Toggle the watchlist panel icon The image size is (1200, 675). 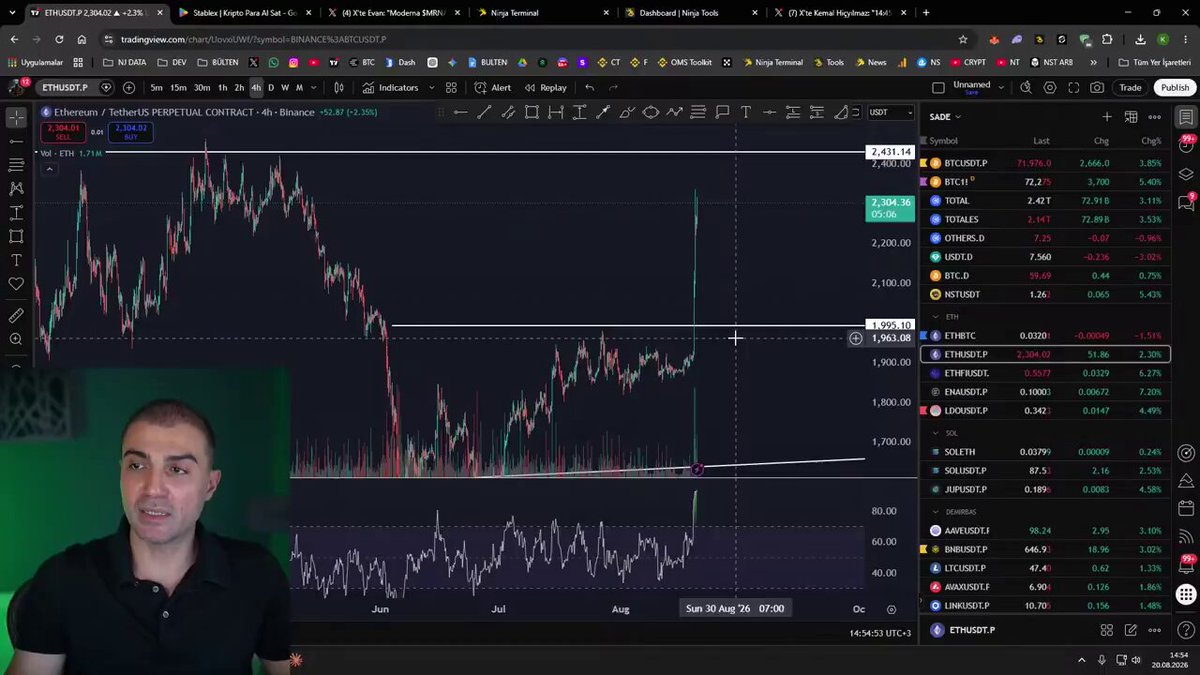click(x=1186, y=117)
